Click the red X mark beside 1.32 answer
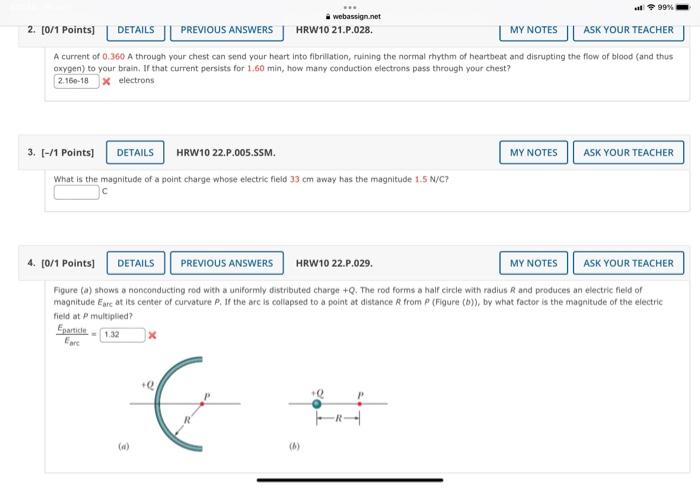 click(152, 335)
